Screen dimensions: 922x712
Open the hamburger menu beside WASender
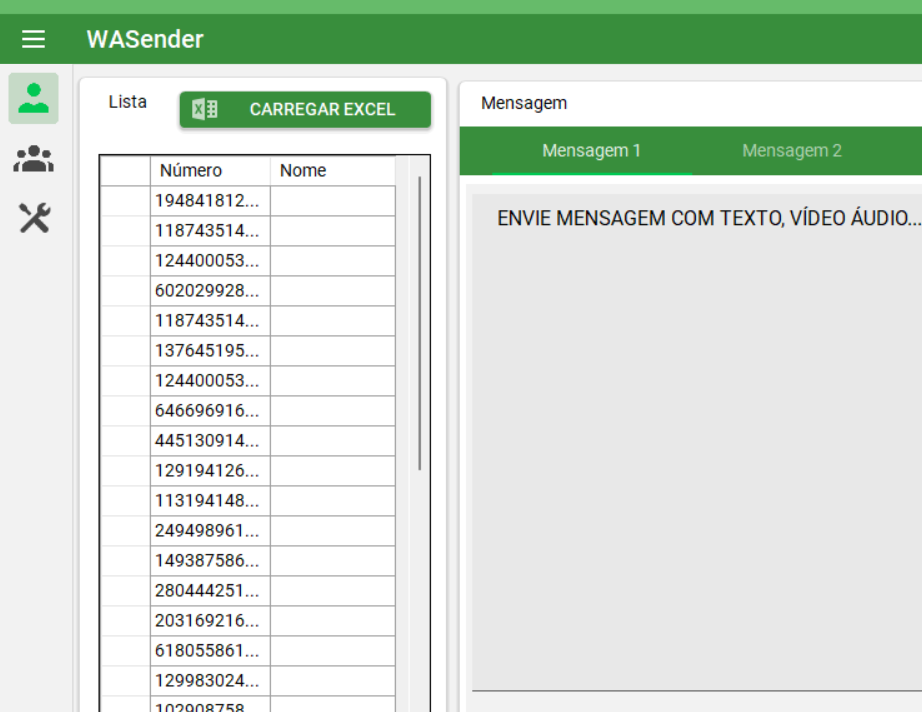(34, 39)
